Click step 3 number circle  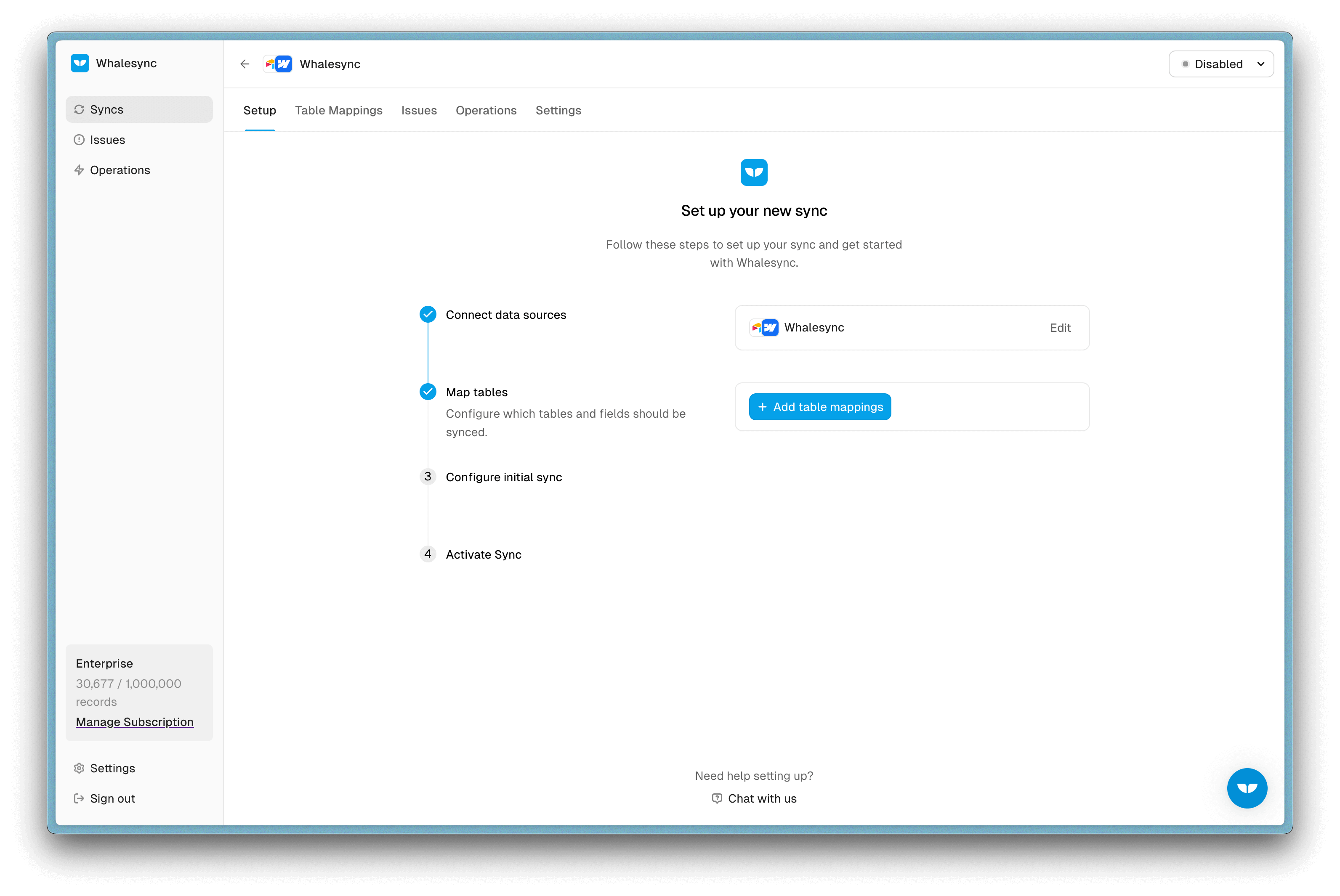(x=428, y=477)
